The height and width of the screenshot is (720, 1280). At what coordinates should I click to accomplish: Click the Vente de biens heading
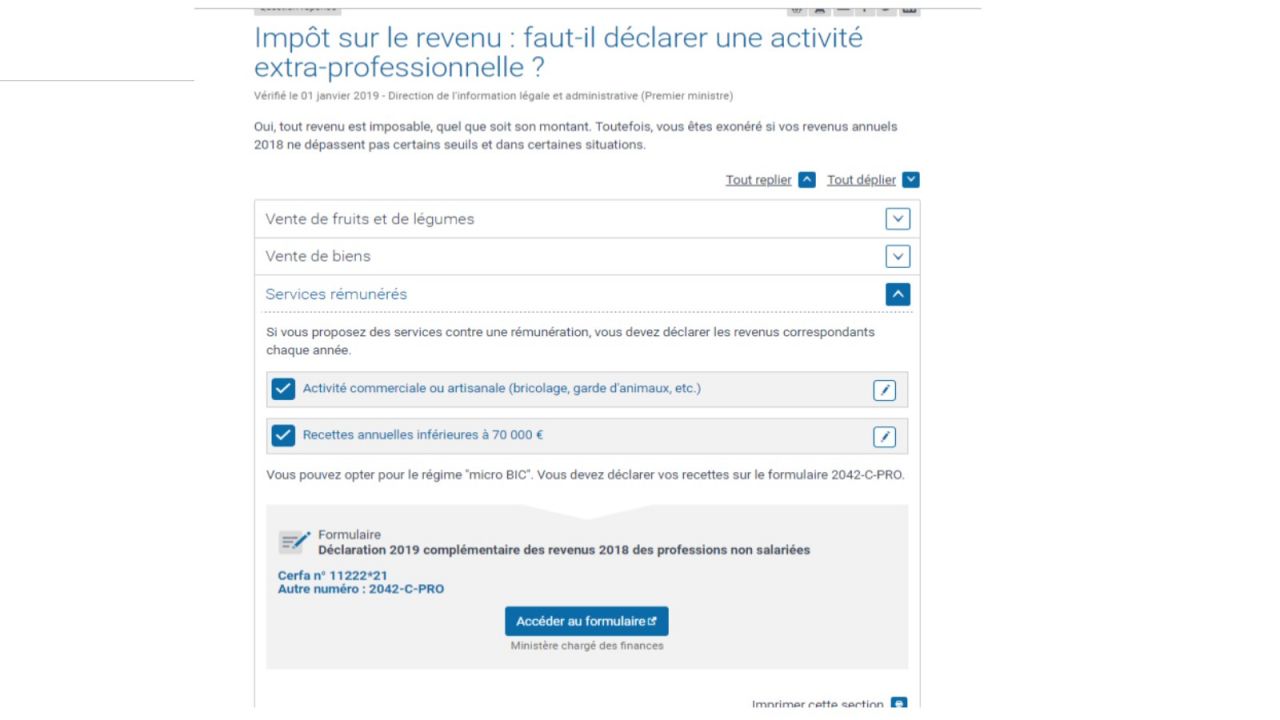pos(318,256)
